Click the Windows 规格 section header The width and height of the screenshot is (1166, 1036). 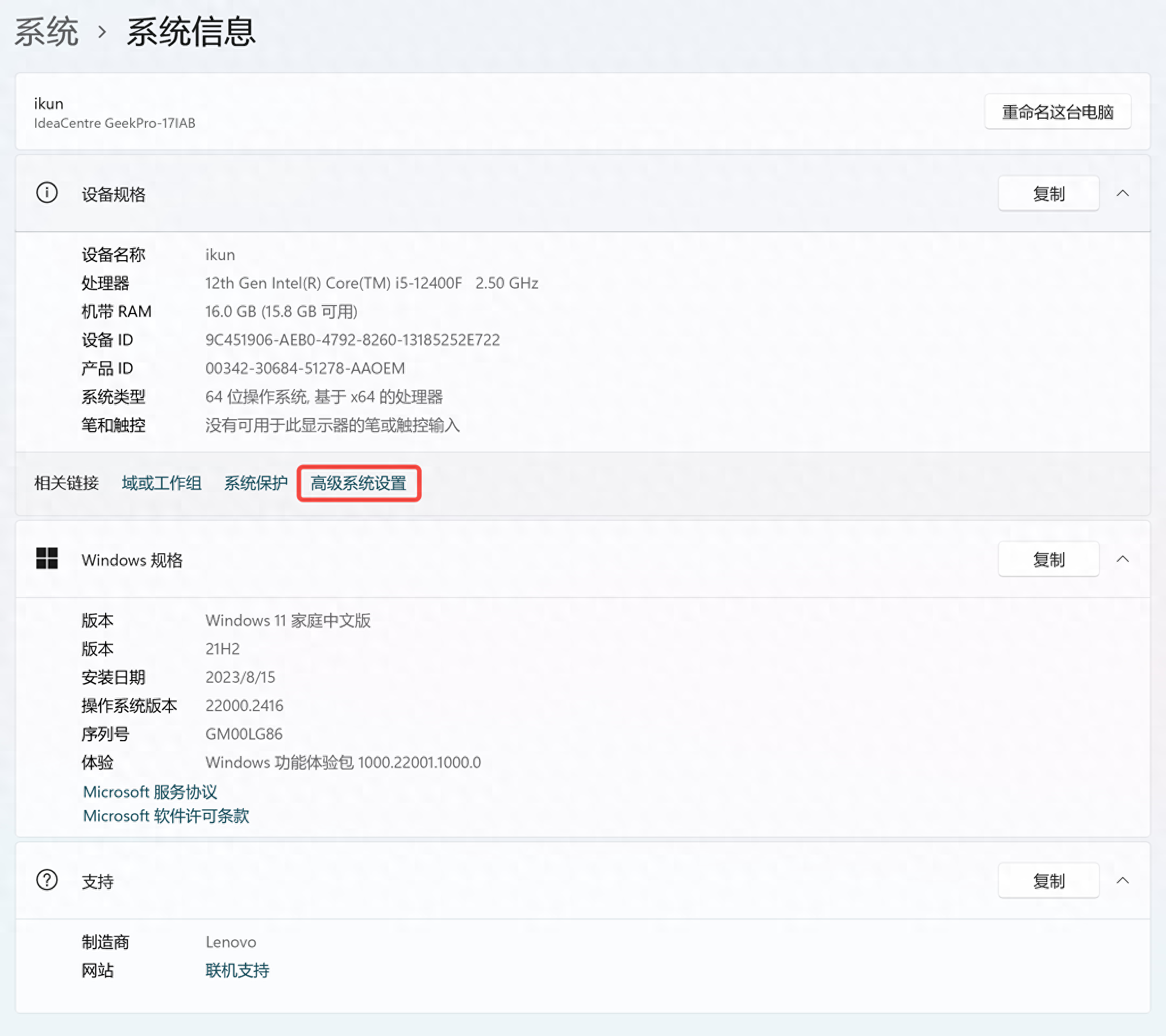point(132,560)
